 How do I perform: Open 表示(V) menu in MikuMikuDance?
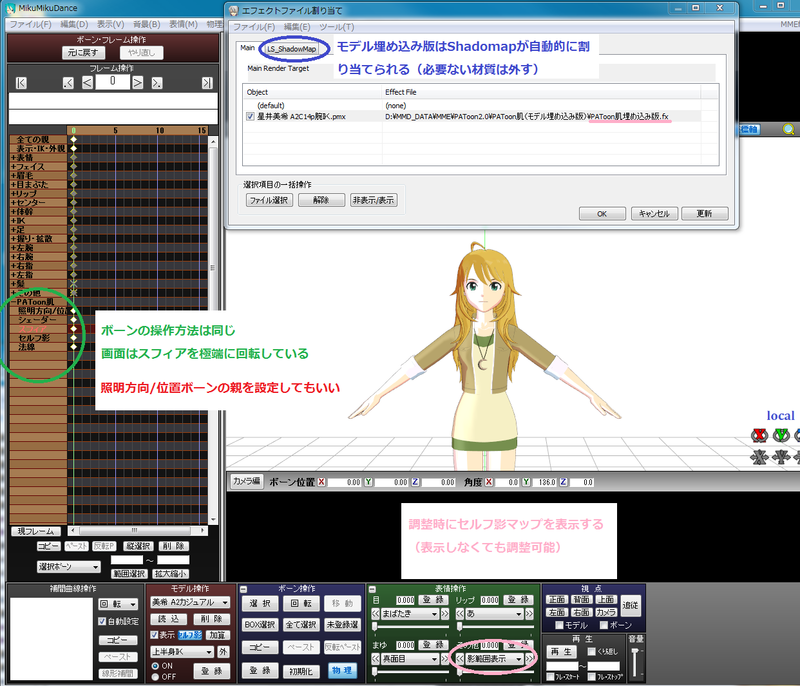[111, 24]
